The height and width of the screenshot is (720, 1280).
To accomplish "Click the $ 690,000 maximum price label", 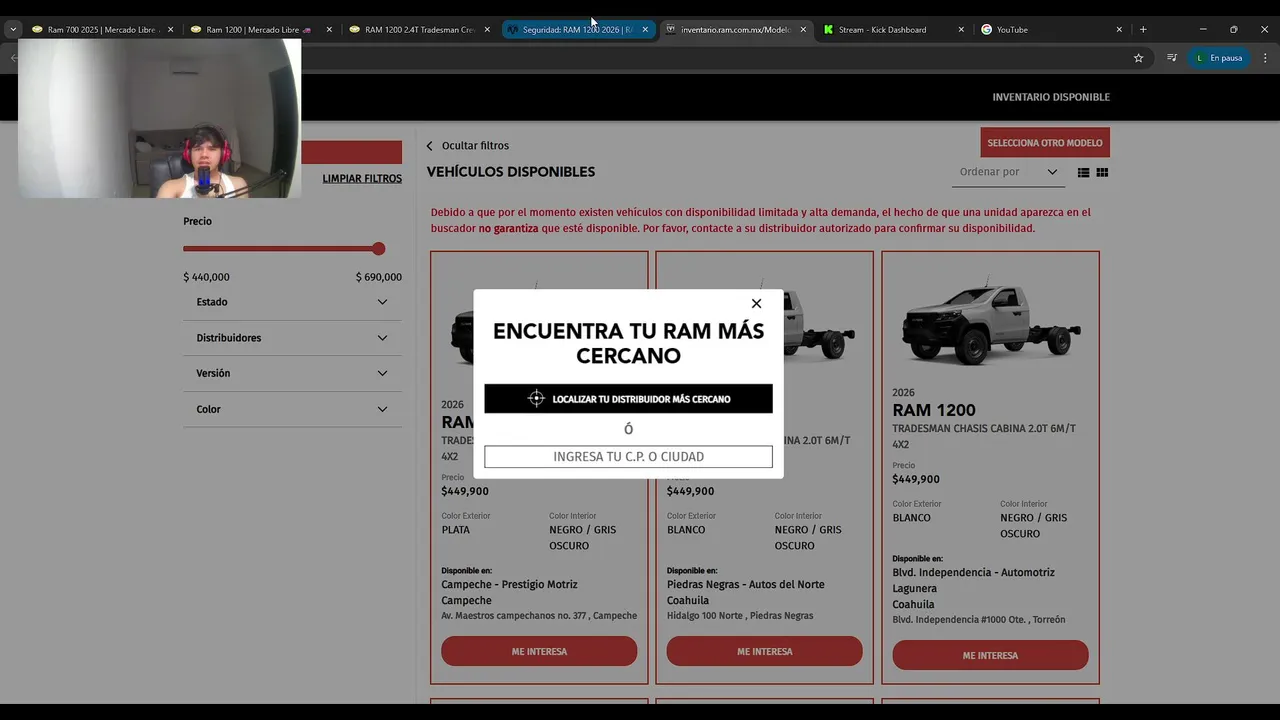I will 379,277.
